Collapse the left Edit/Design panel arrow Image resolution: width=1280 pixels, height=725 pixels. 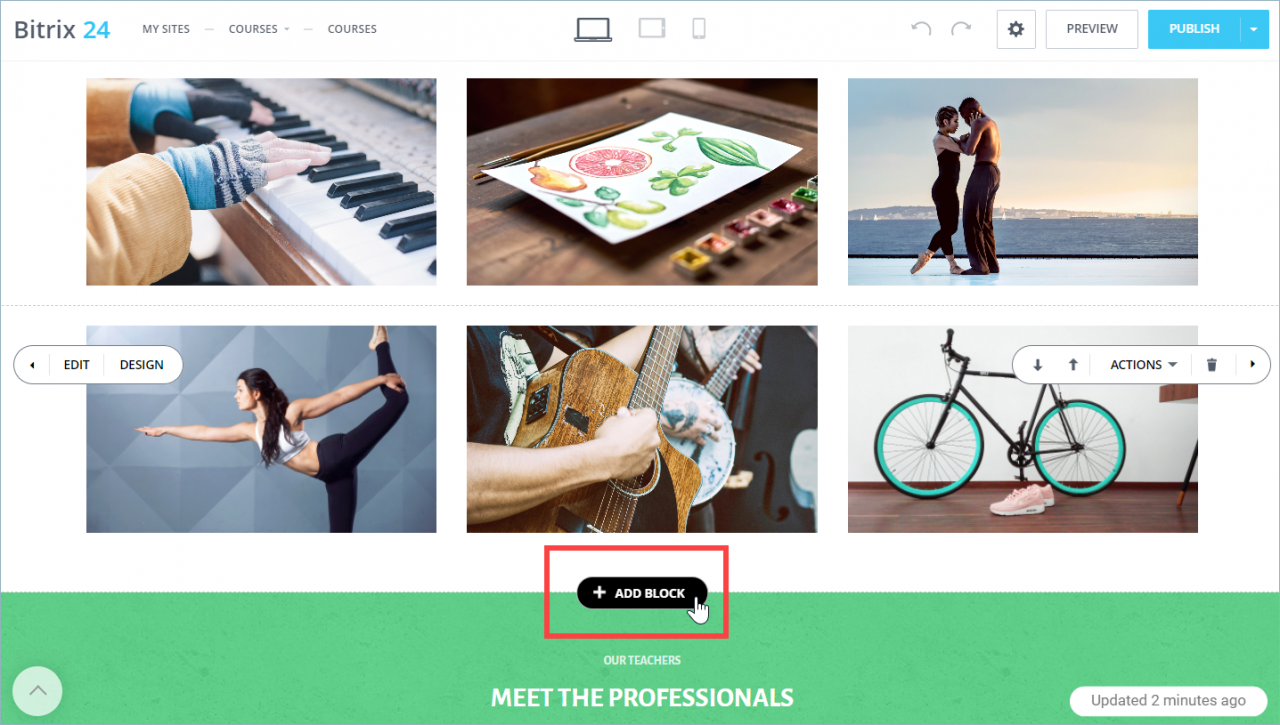pyautogui.click(x=32, y=365)
